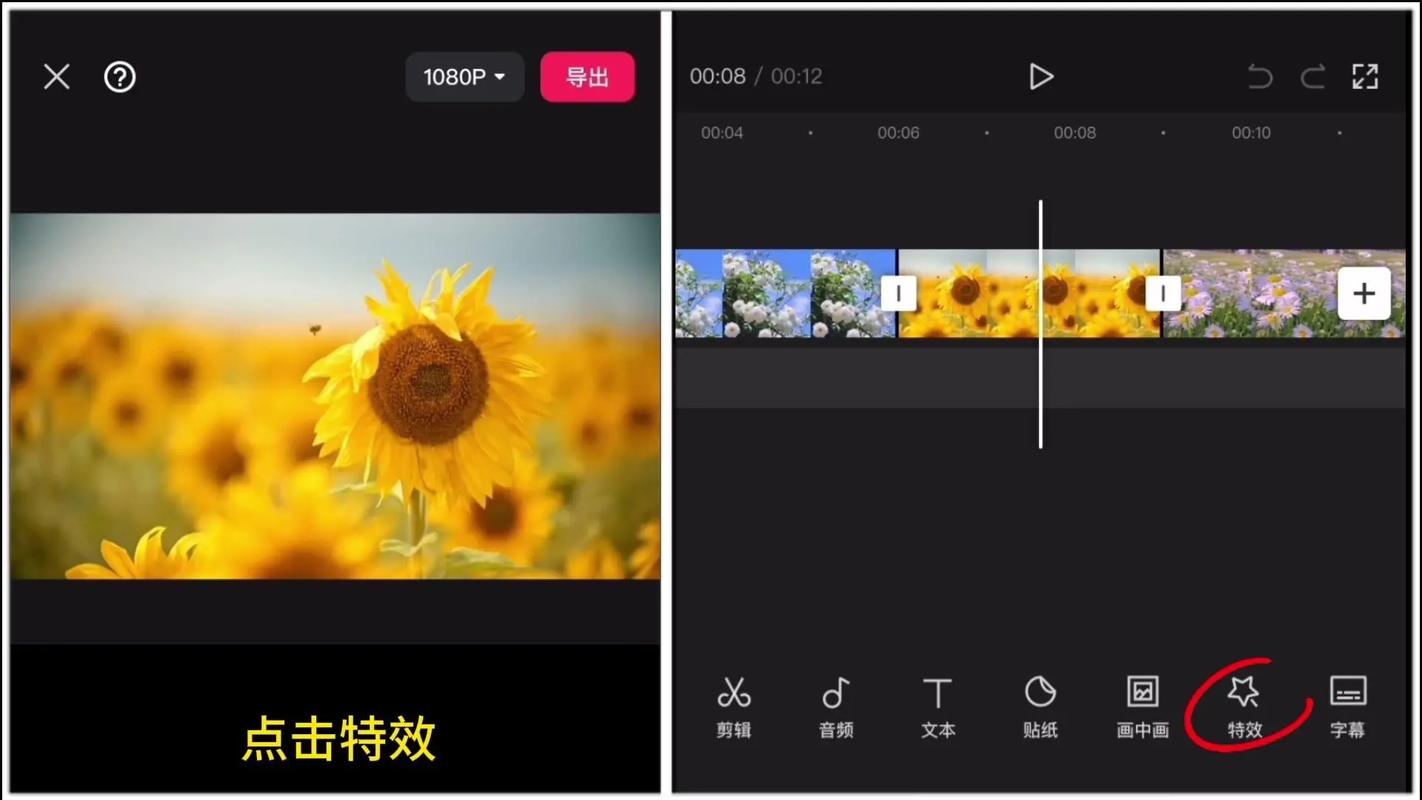Open the 音频 audio tool
Viewport: 1422px width, 800px height.
pos(836,705)
